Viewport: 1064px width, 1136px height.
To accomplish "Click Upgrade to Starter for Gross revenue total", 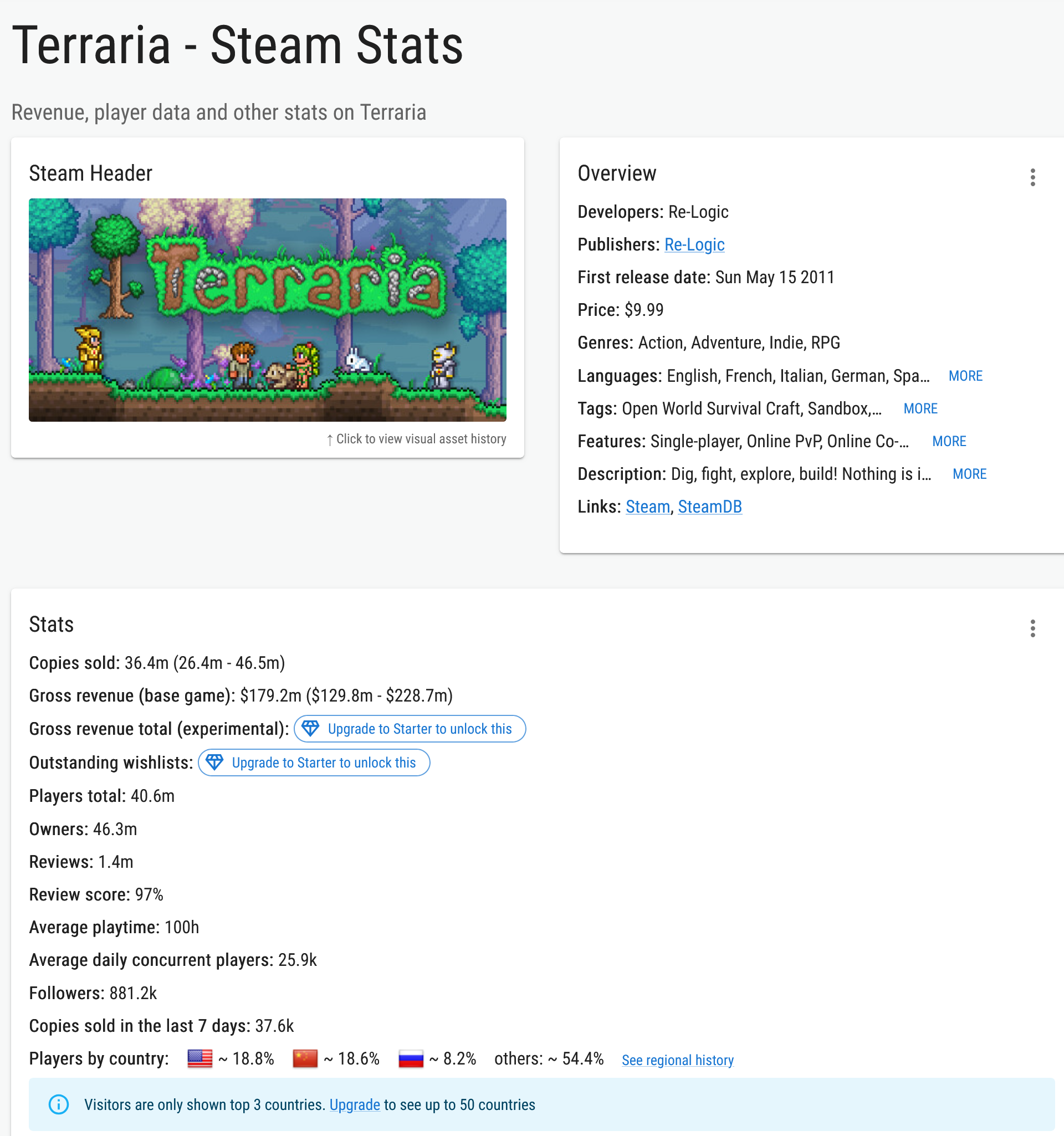I will point(410,729).
